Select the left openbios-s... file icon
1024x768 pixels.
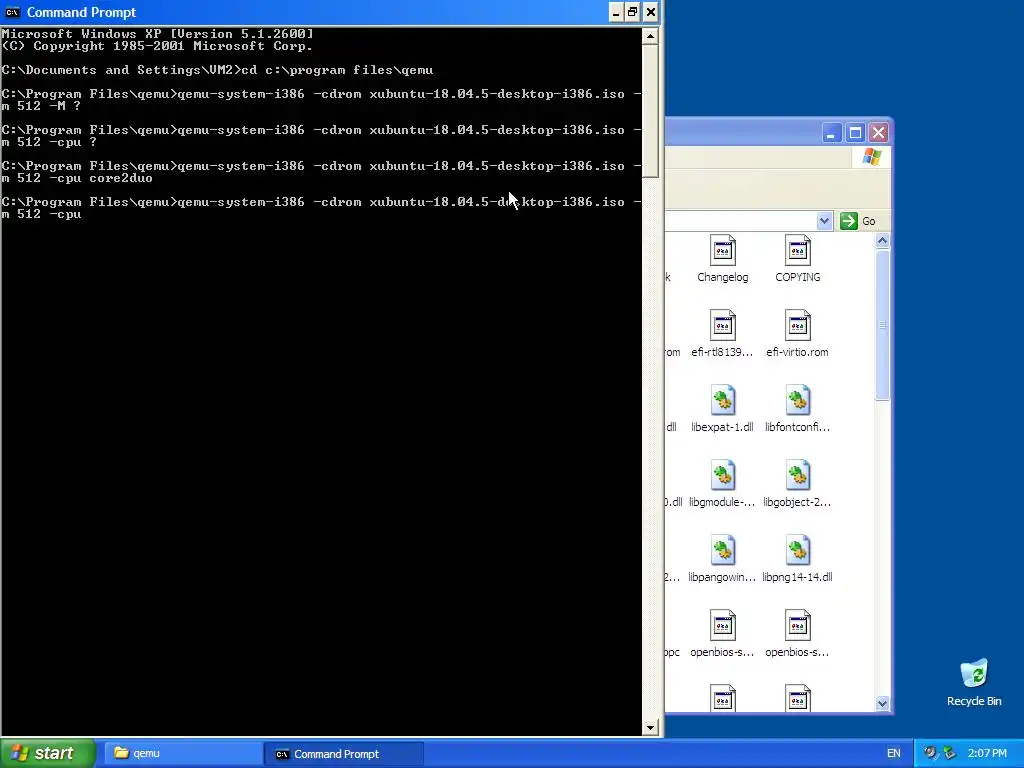tap(722, 626)
